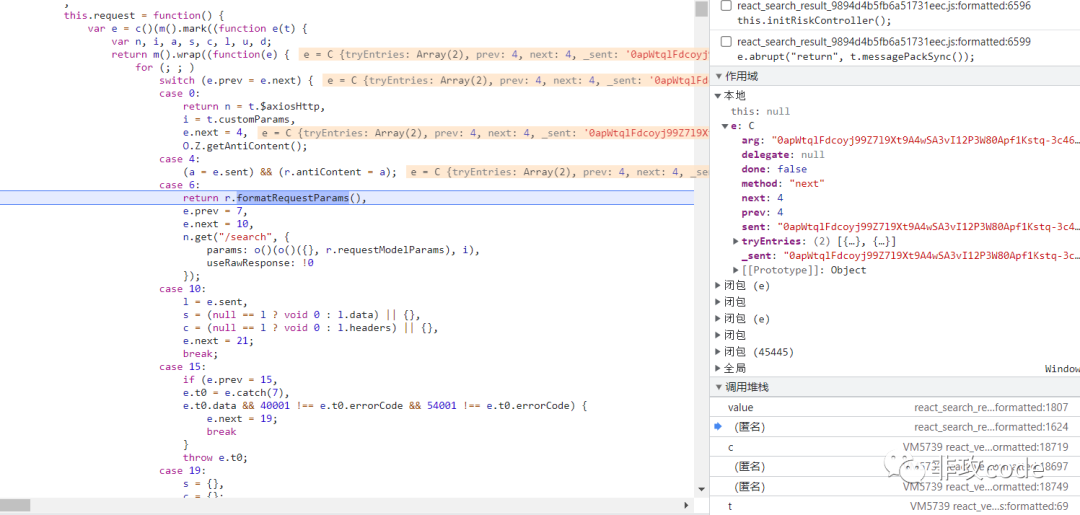Screen dimensions: 1080x515
Task: Expand the second 闭包 (e) closure
Action: [x=718, y=319]
